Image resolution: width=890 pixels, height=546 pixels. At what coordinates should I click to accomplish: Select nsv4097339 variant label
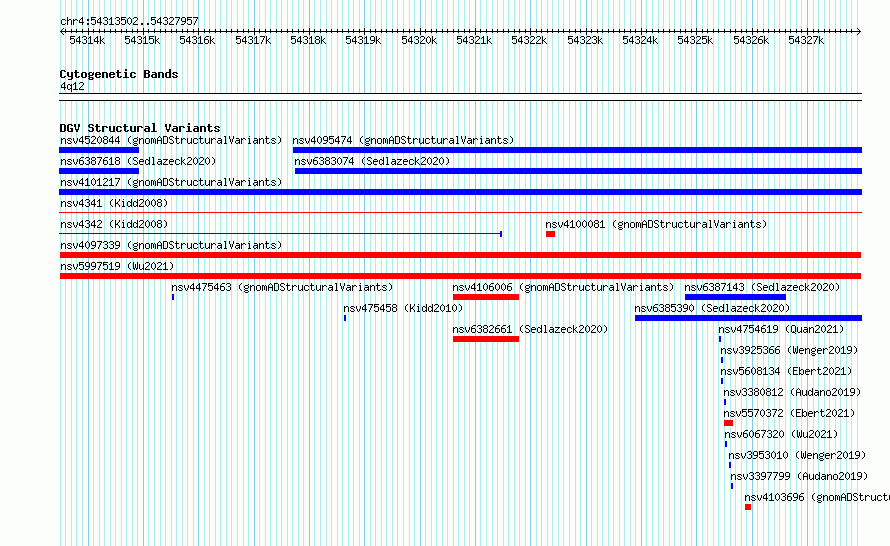(171, 245)
